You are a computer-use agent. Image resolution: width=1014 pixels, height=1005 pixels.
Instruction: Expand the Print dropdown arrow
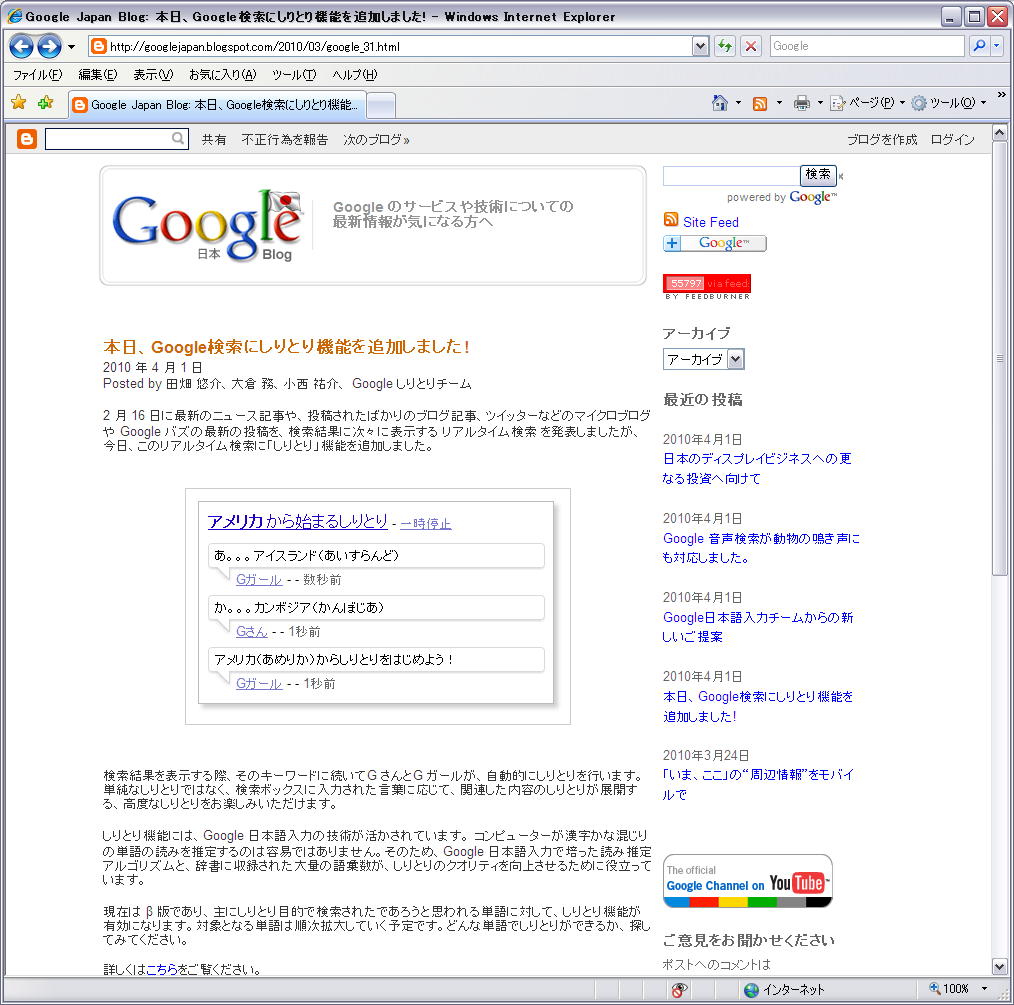pos(820,103)
